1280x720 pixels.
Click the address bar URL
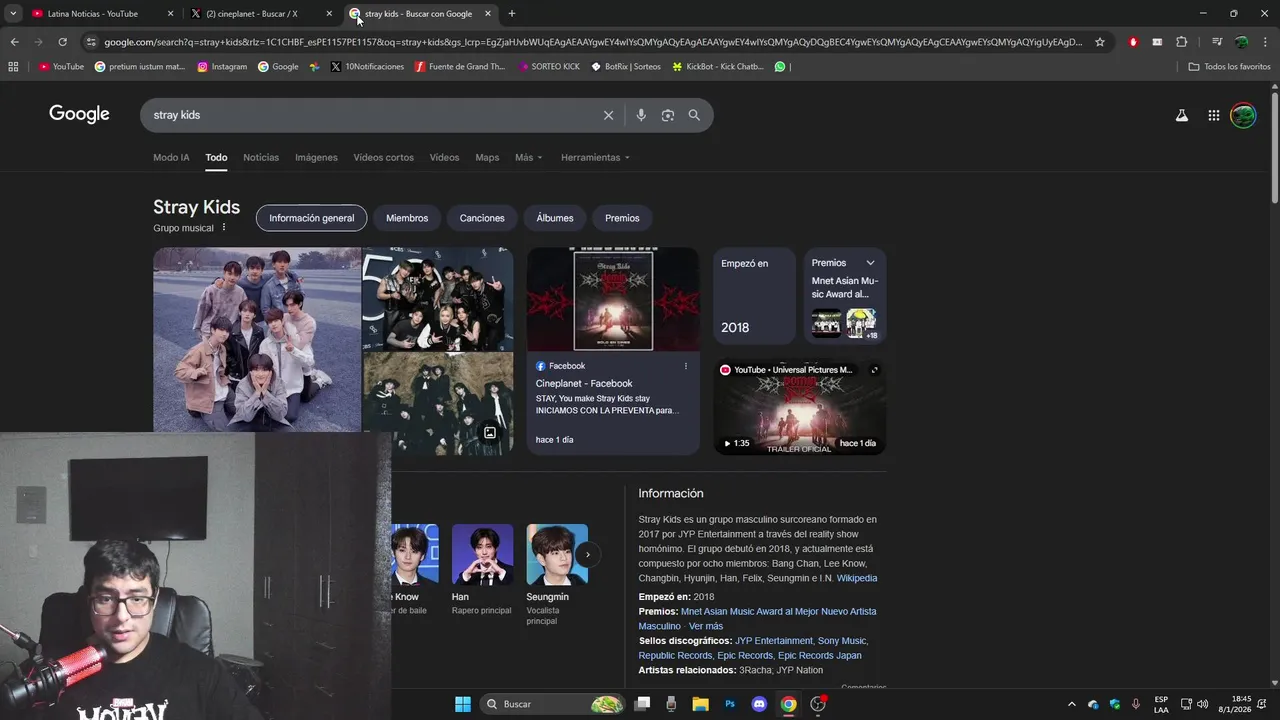pyautogui.click(x=593, y=42)
